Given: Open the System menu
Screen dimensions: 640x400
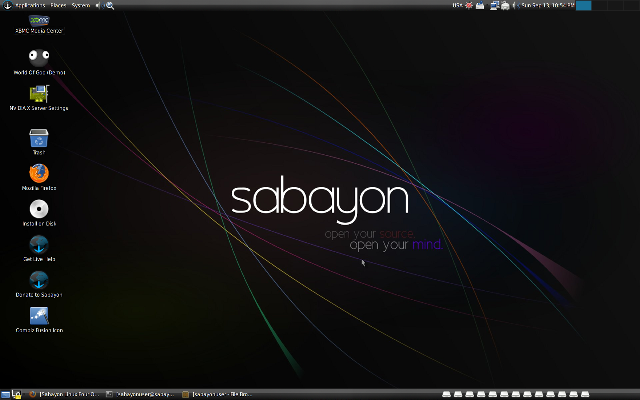Looking at the screenshot, I should [80, 5].
